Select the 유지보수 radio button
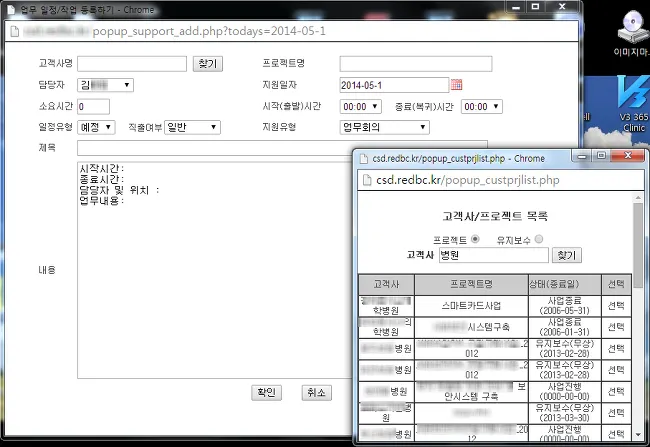Viewport: 650px width, 447px height. [539, 239]
